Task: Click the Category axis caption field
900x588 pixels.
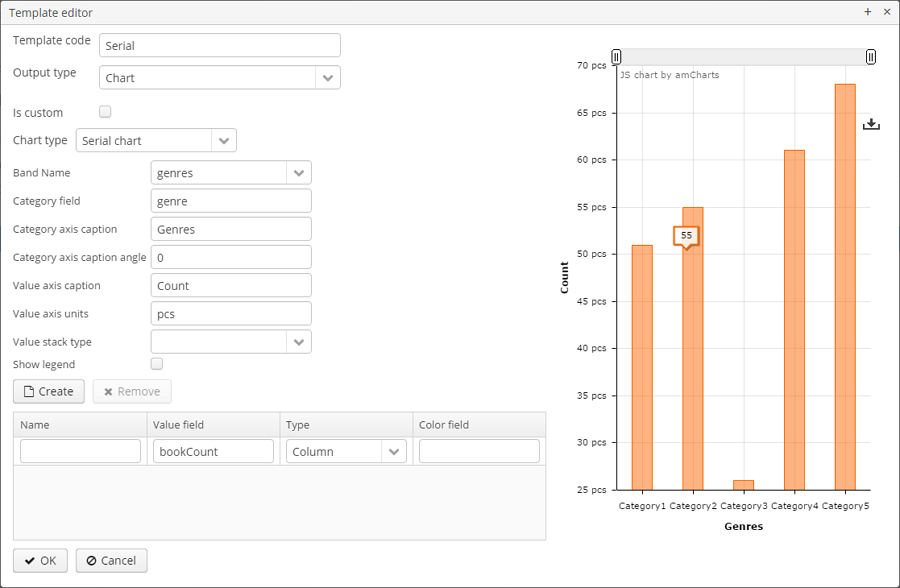Action: click(231, 229)
